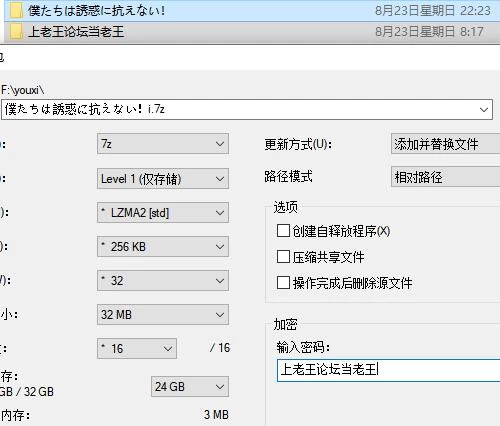Click date 8月23日星期日 22:23
The width and height of the screenshot is (500, 426).
click(433, 11)
